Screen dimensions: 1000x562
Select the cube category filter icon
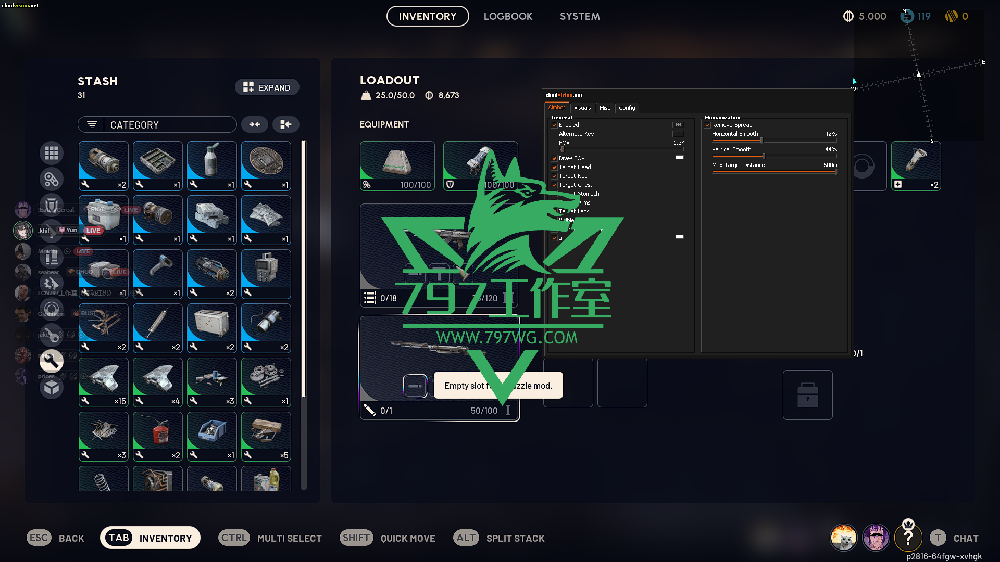(51, 386)
